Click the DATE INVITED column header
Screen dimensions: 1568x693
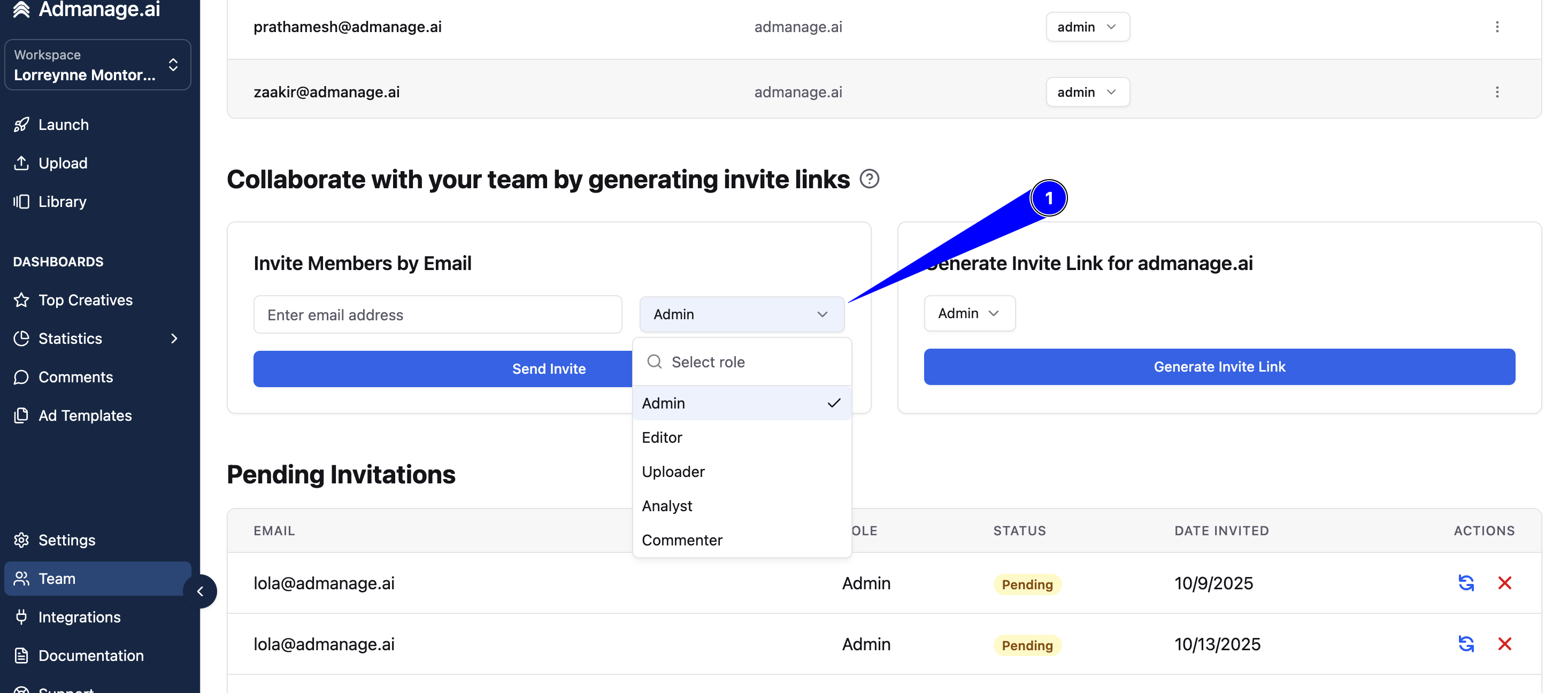coord(1221,530)
